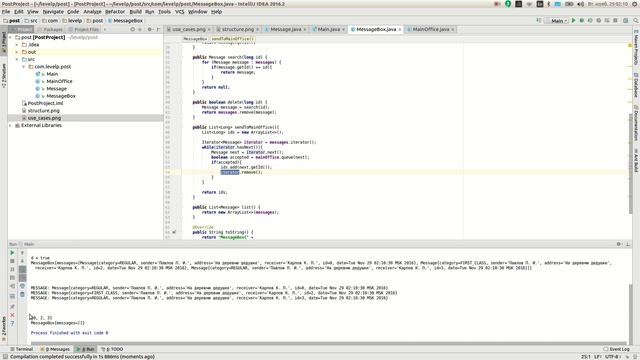Select MainOffice class in project tree
Image resolution: width=640 pixels, height=360 pixels.
coord(59,81)
